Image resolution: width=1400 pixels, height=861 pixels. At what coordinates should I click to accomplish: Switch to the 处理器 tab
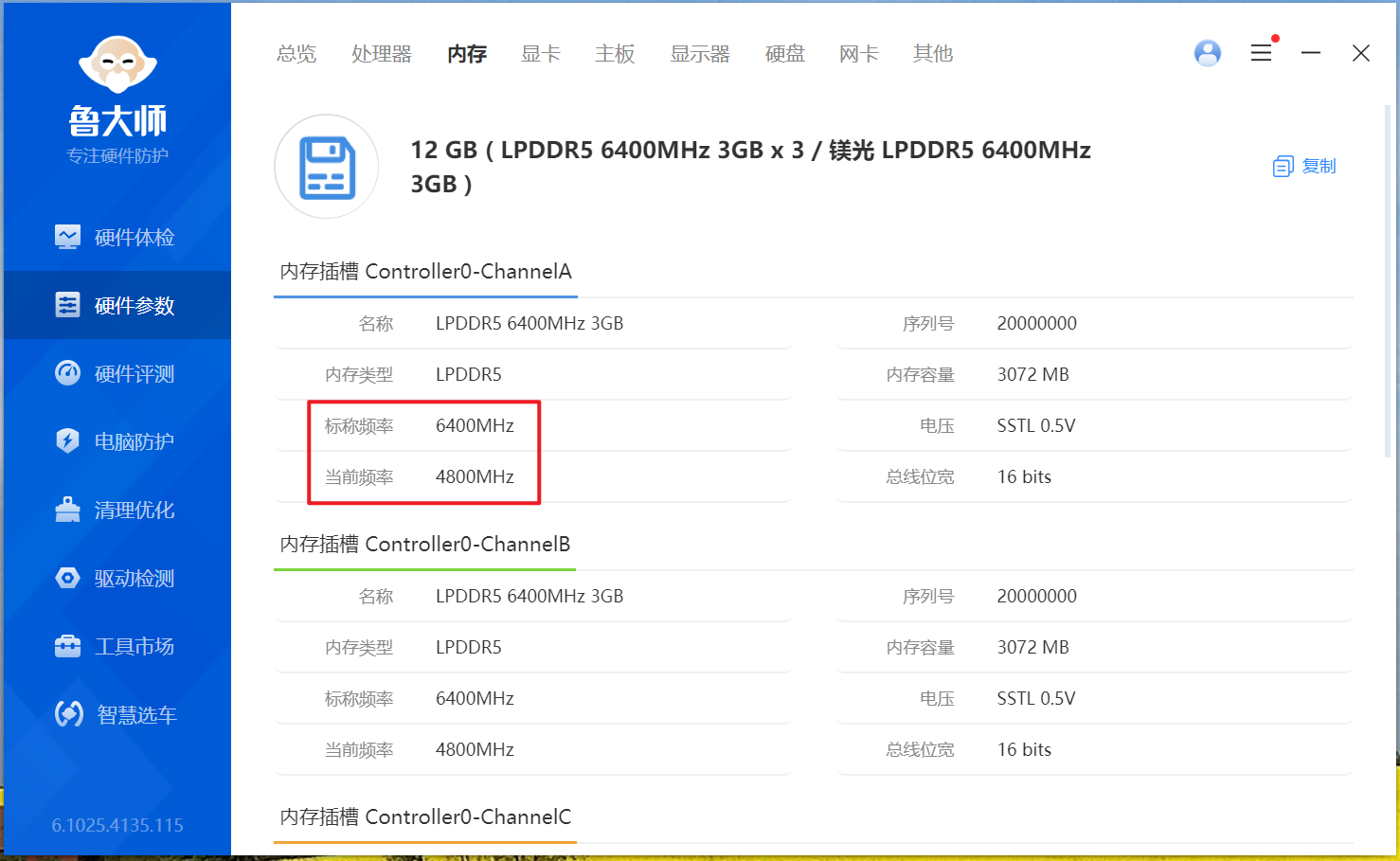coord(382,54)
